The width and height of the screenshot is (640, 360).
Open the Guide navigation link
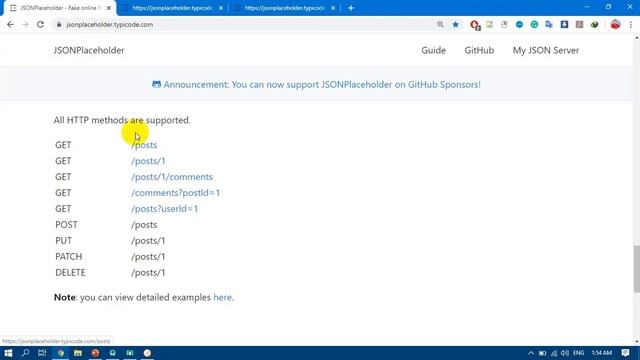433,50
